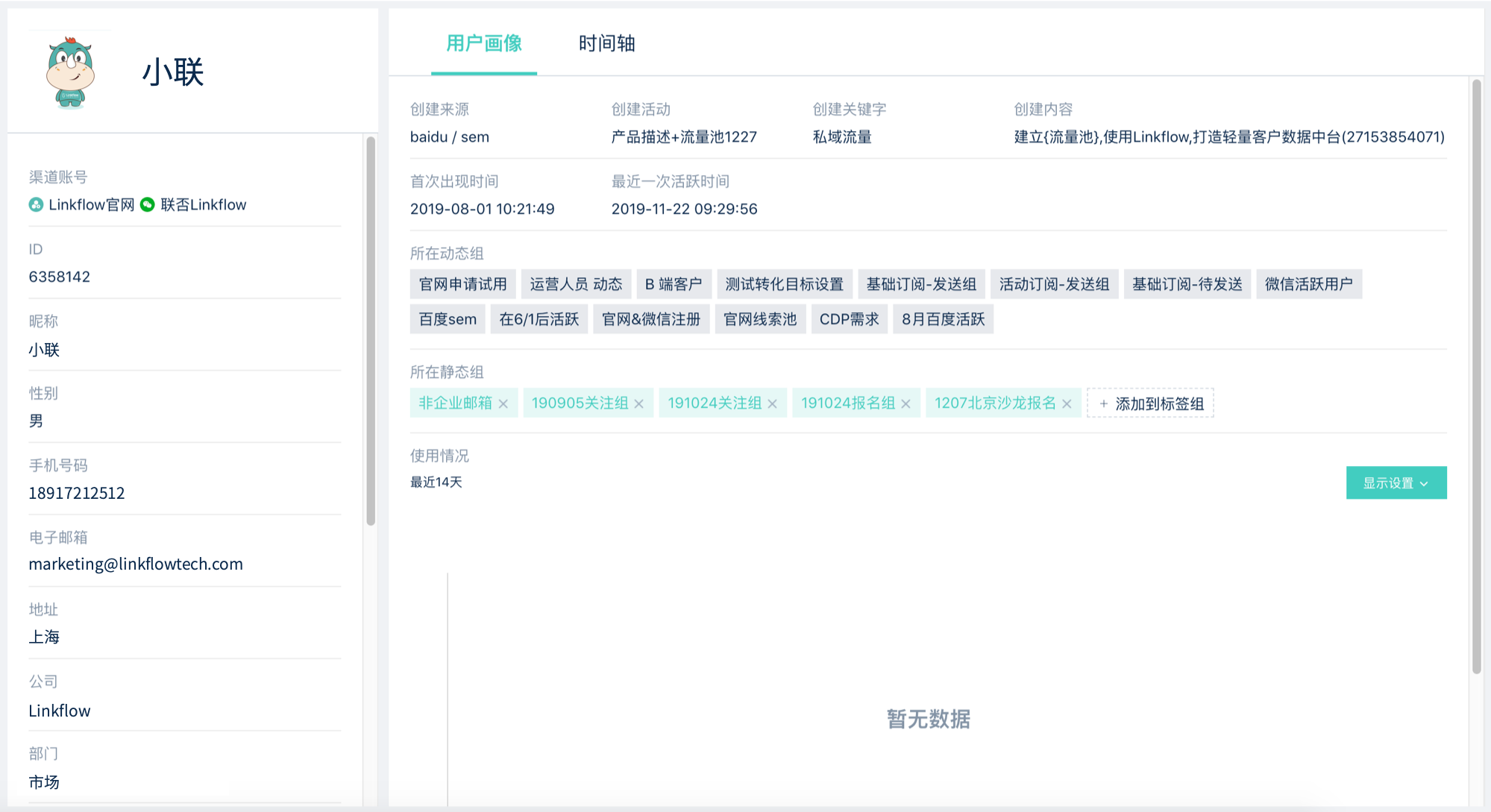Click last active time 2019-11-22 09:29:56
1491x812 pixels.
[x=684, y=209]
